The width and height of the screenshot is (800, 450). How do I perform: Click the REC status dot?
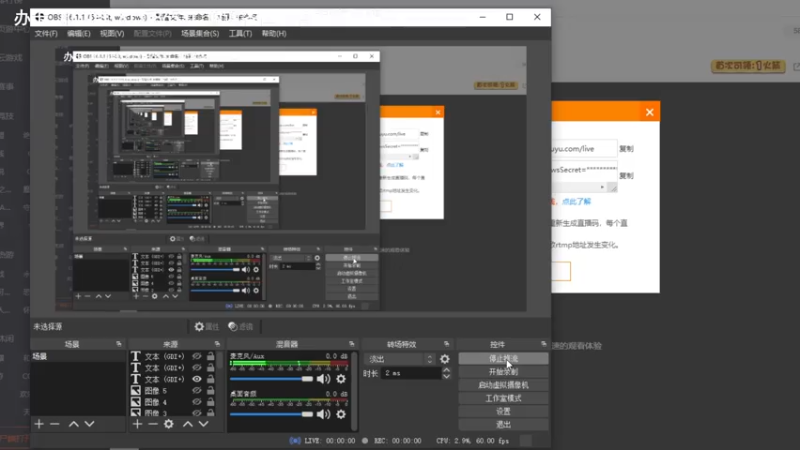click(x=365, y=441)
